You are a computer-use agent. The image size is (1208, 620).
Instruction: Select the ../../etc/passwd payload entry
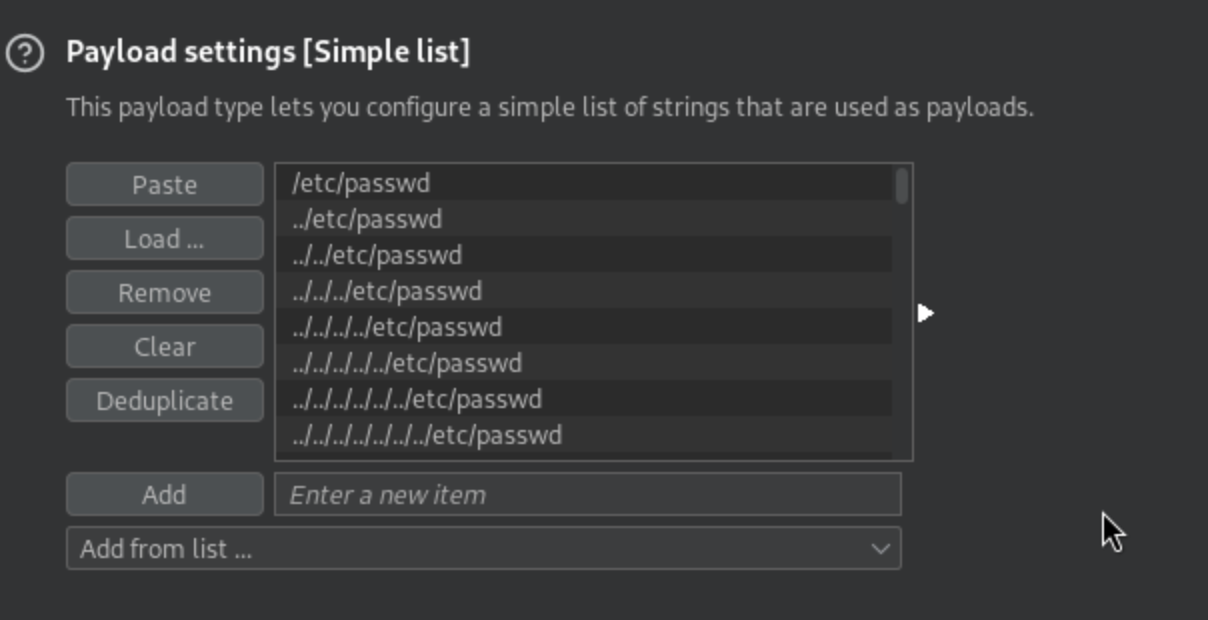(377, 255)
